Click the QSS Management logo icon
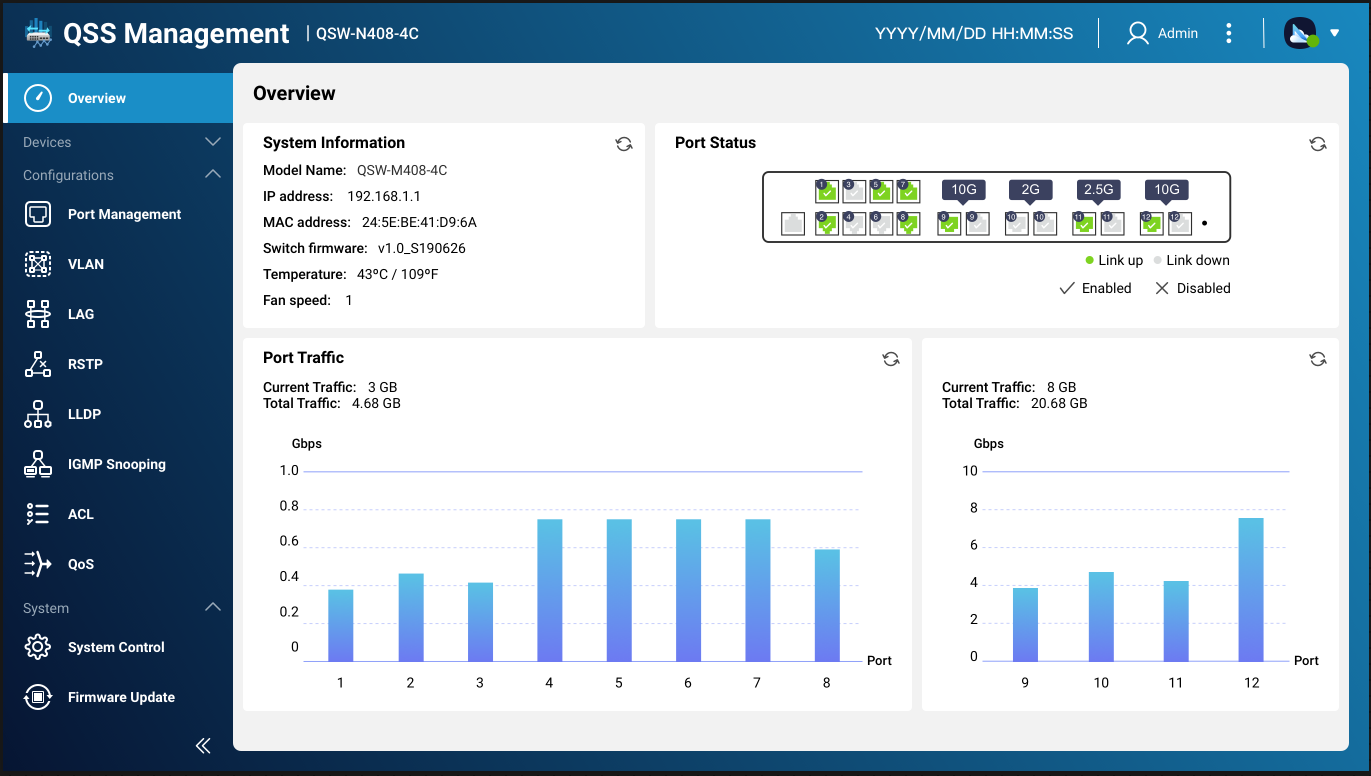This screenshot has height=776, width=1371. coord(38,33)
